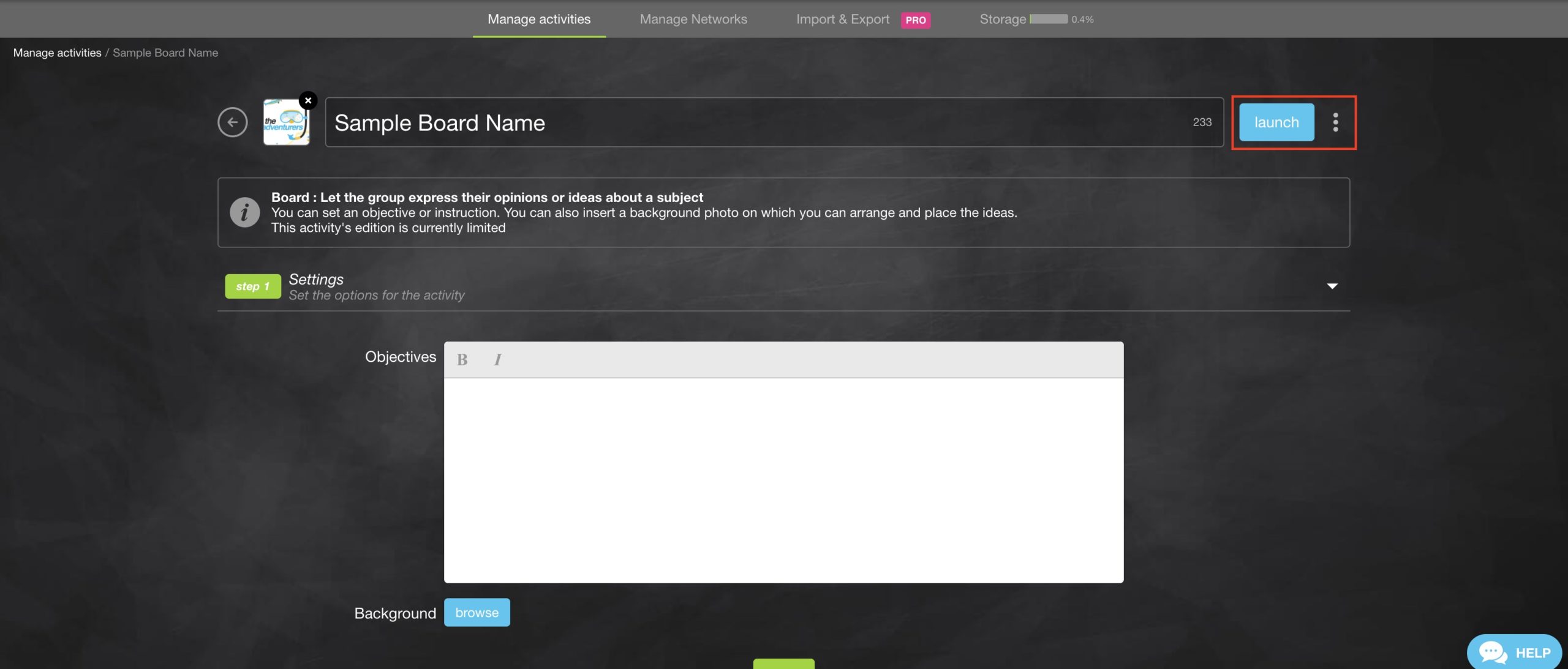The width and height of the screenshot is (1568, 669).
Task: Click the launch button to start activity
Action: [1277, 122]
